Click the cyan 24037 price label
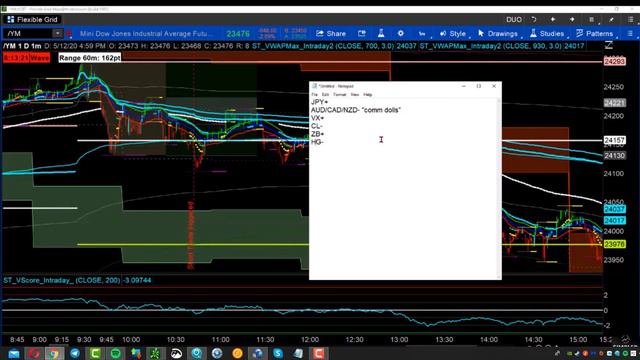Screen dimensions: 640x360 (x=614, y=209)
